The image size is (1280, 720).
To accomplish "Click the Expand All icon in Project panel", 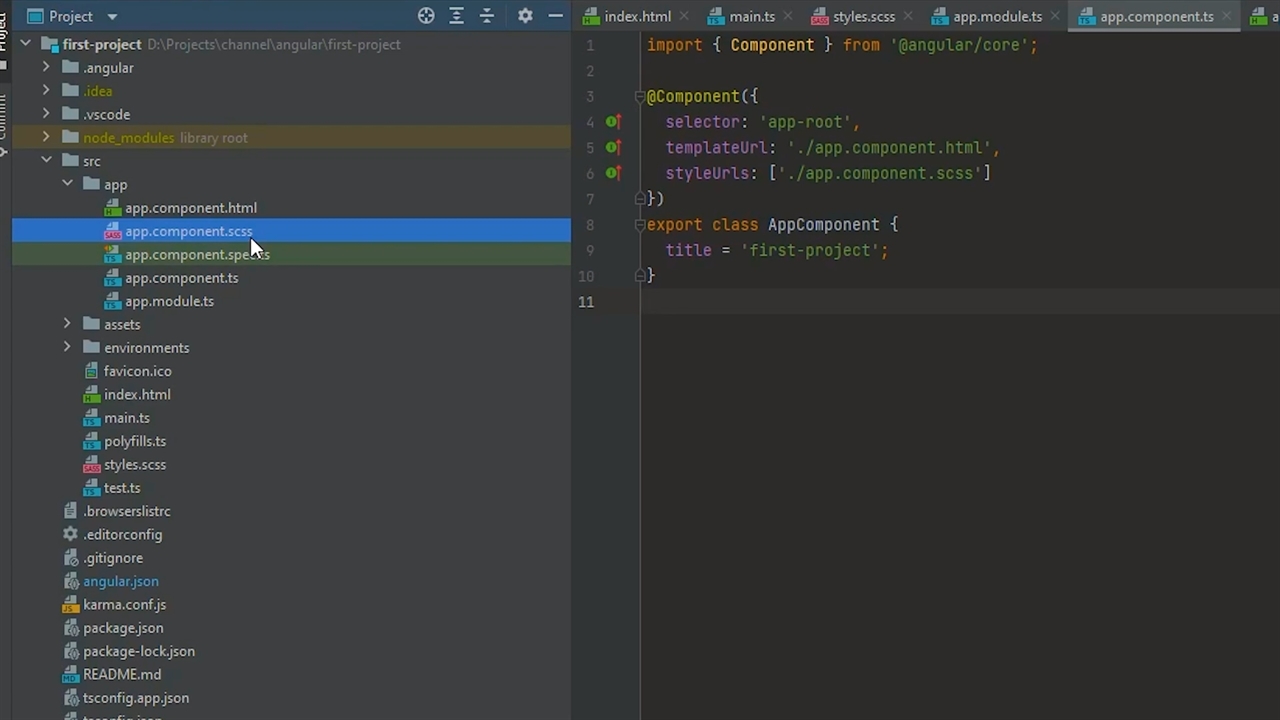I will click(x=456, y=16).
